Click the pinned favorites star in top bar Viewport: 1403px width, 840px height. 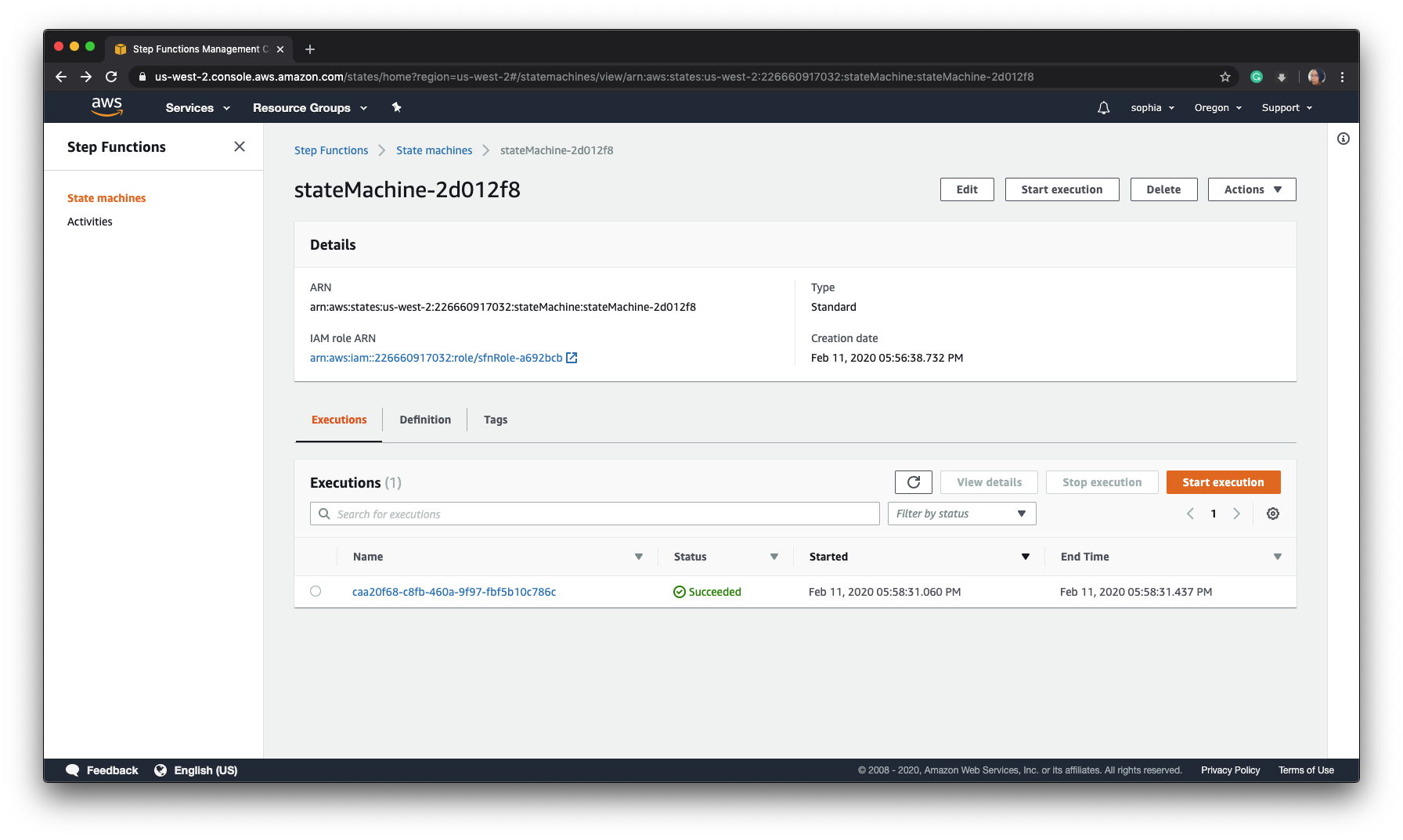coord(396,107)
